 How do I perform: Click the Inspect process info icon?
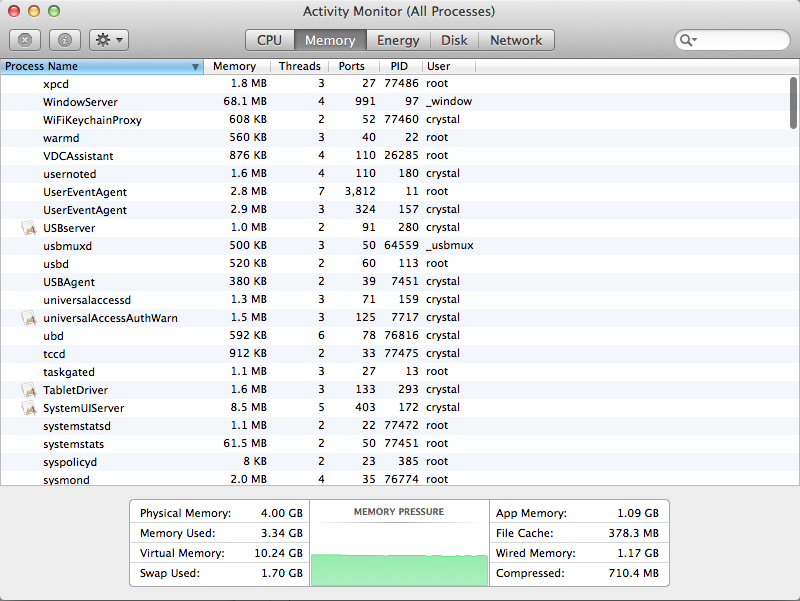click(x=65, y=40)
